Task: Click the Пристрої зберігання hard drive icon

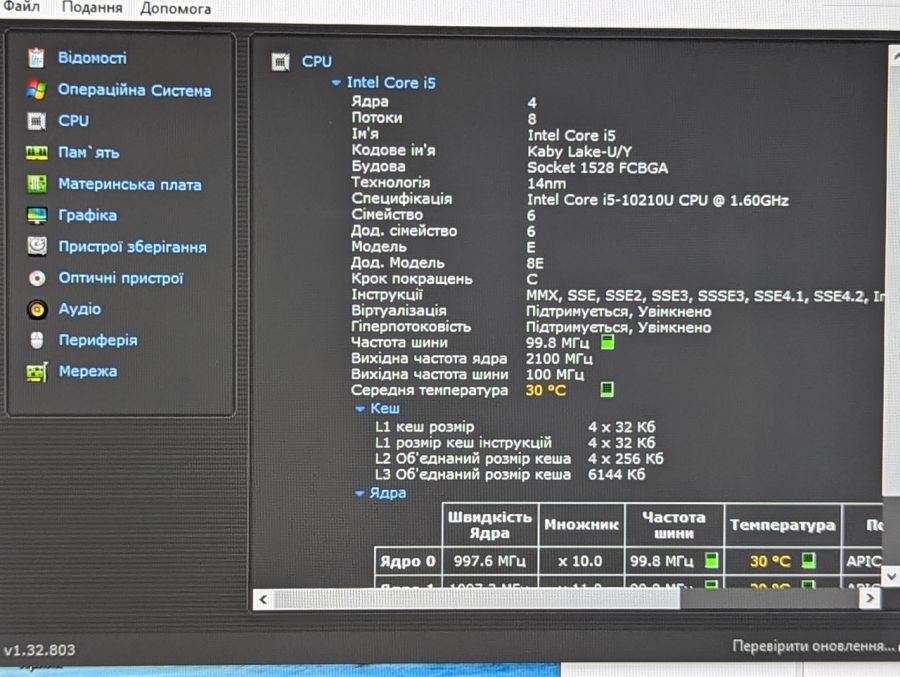Action: (x=37, y=246)
